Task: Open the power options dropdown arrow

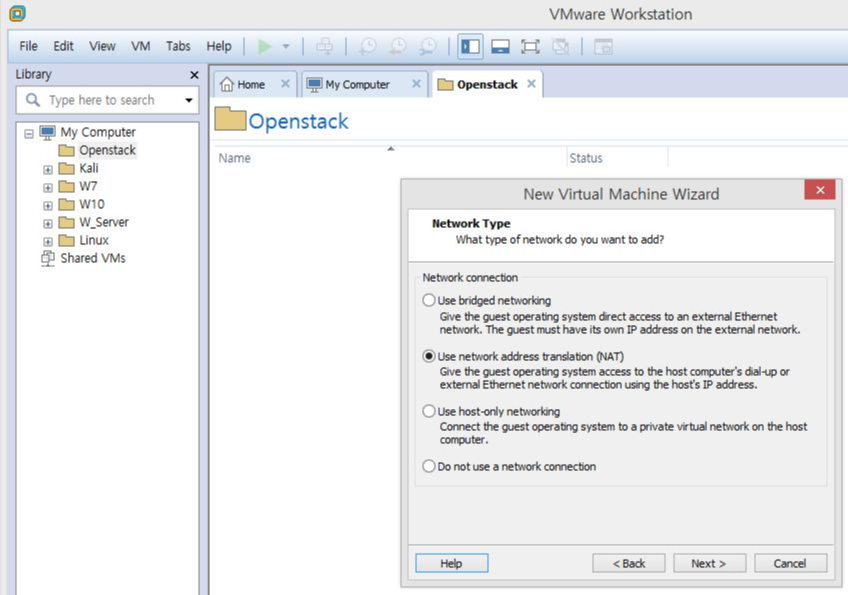Action: (286, 47)
